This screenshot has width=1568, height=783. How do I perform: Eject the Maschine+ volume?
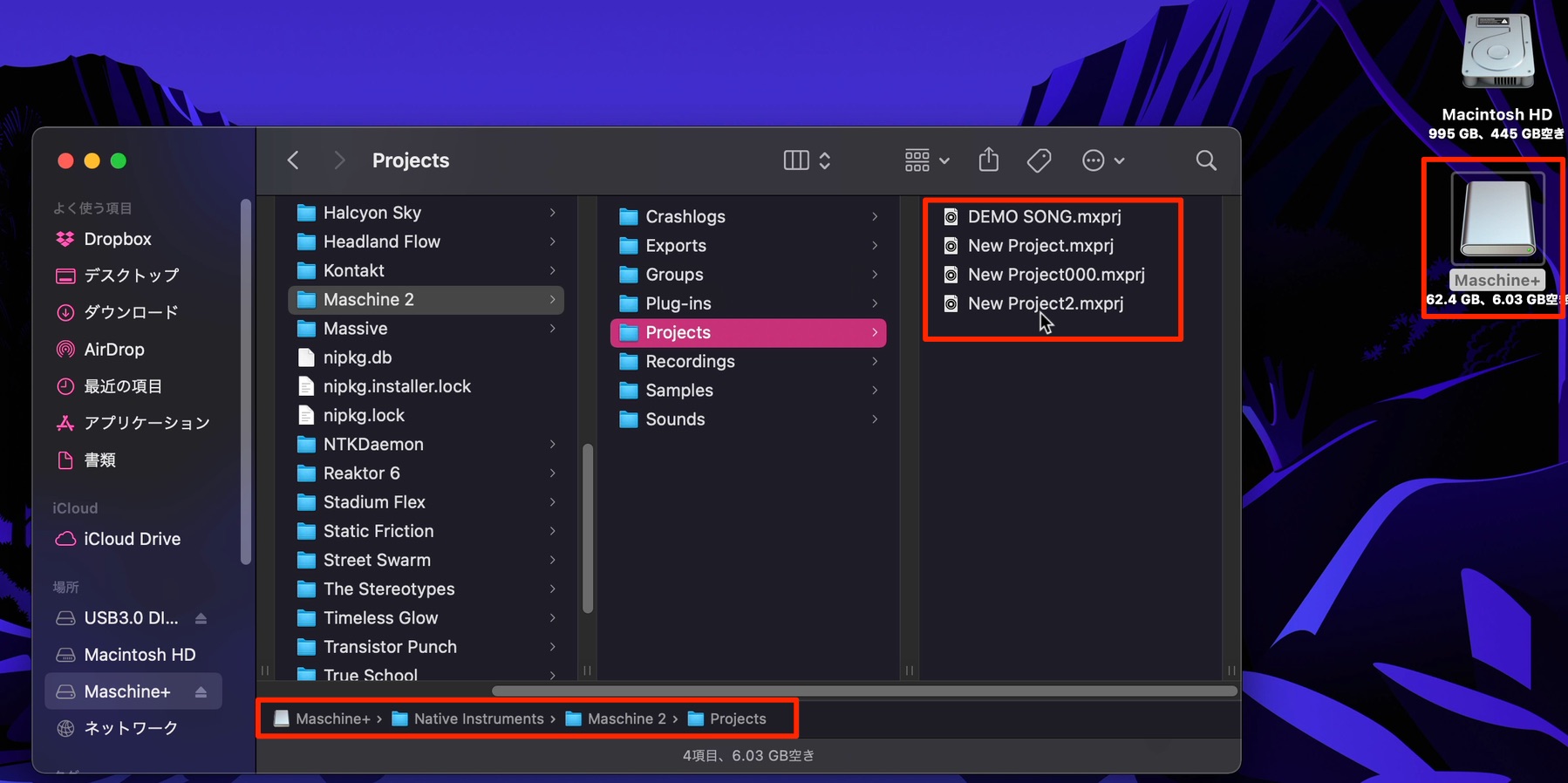point(201,691)
